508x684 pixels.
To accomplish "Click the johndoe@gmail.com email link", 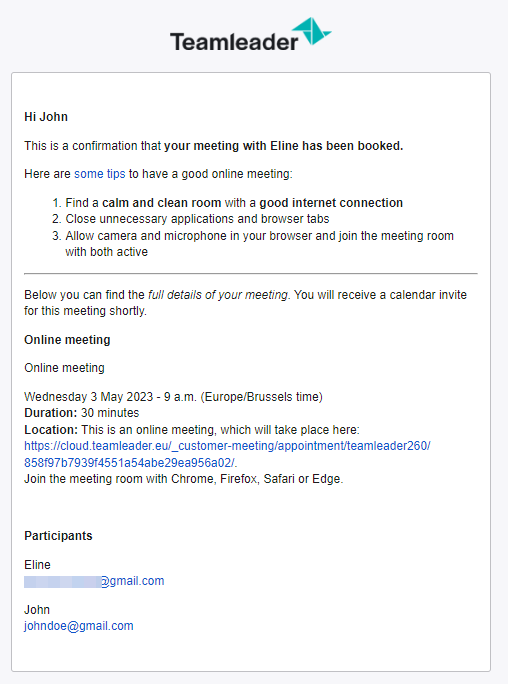I will pyautogui.click(x=78, y=626).
